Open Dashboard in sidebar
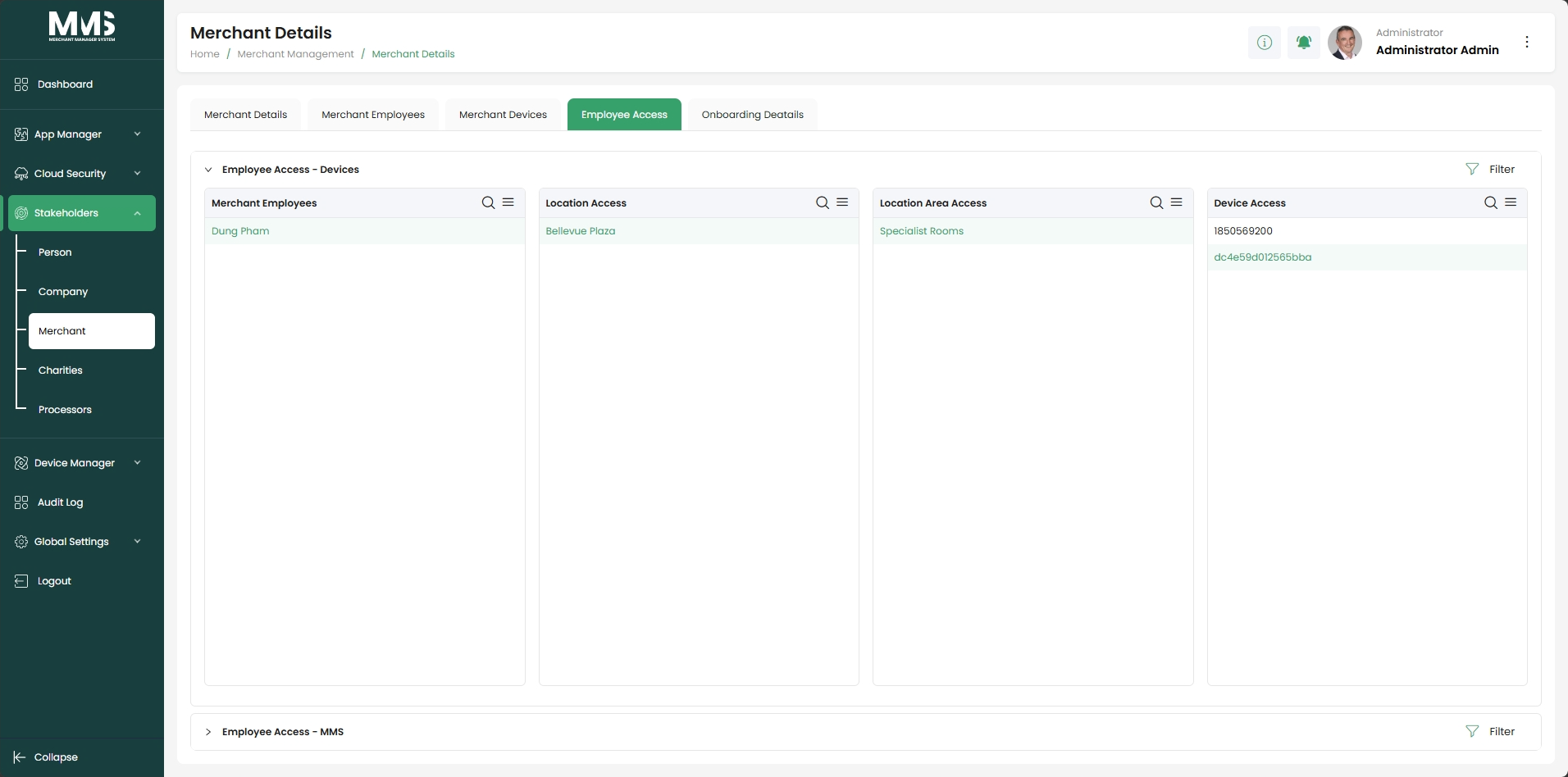The height and width of the screenshot is (777, 1568). click(x=65, y=84)
